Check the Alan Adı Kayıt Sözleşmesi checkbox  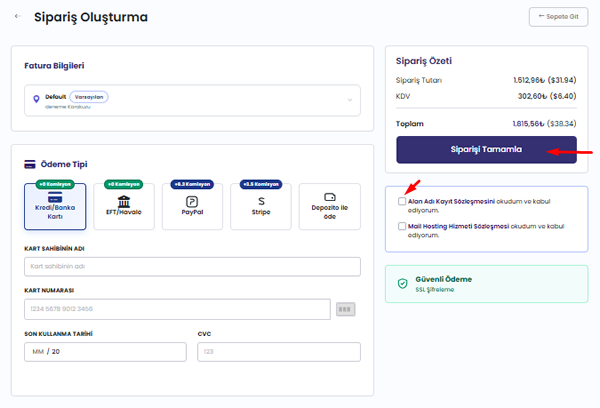click(401, 201)
